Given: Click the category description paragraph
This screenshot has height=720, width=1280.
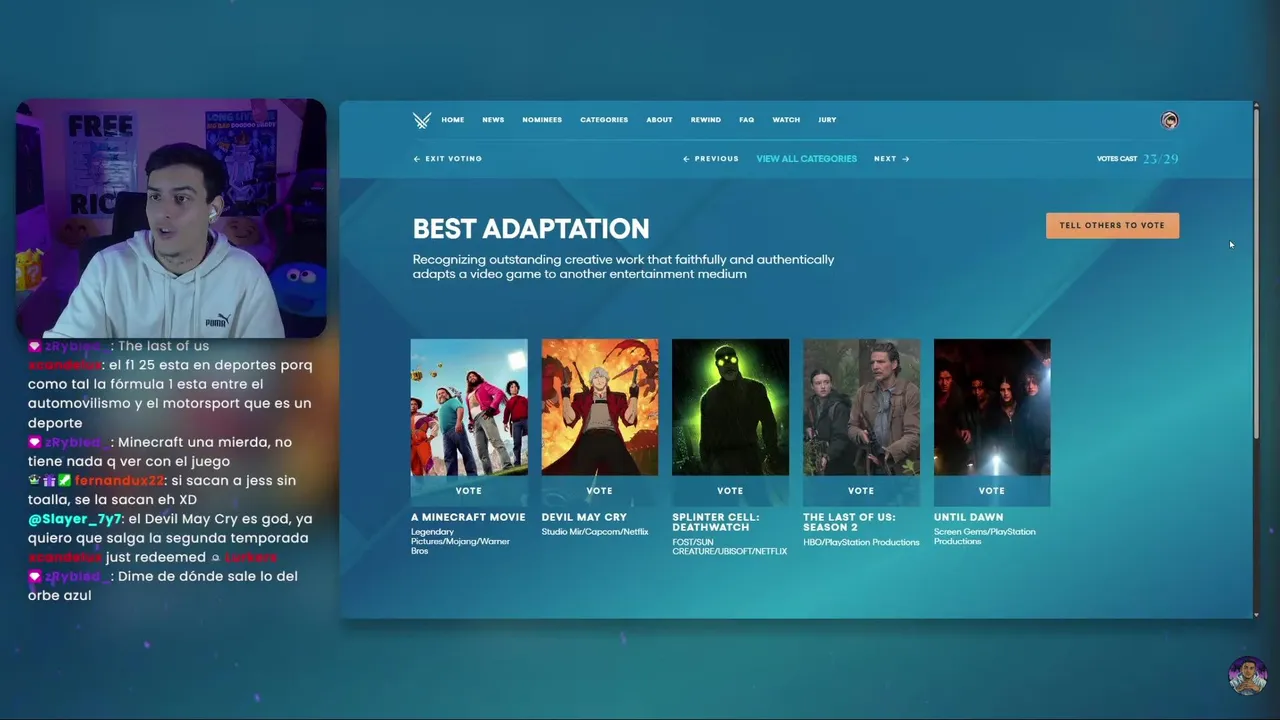Looking at the screenshot, I should click(x=623, y=266).
